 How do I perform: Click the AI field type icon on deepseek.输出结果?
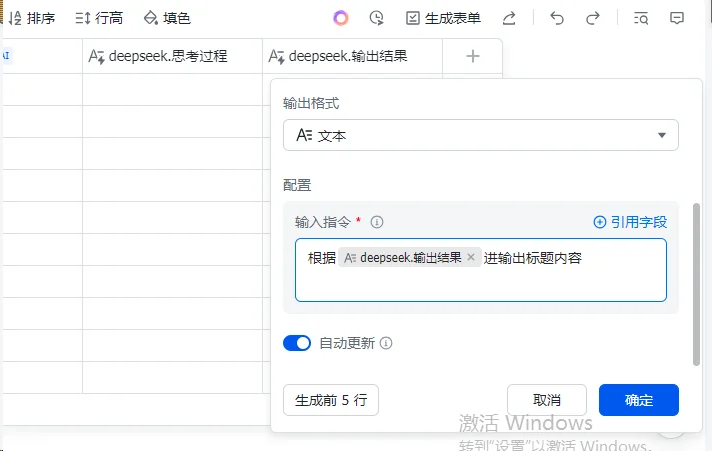(276, 57)
